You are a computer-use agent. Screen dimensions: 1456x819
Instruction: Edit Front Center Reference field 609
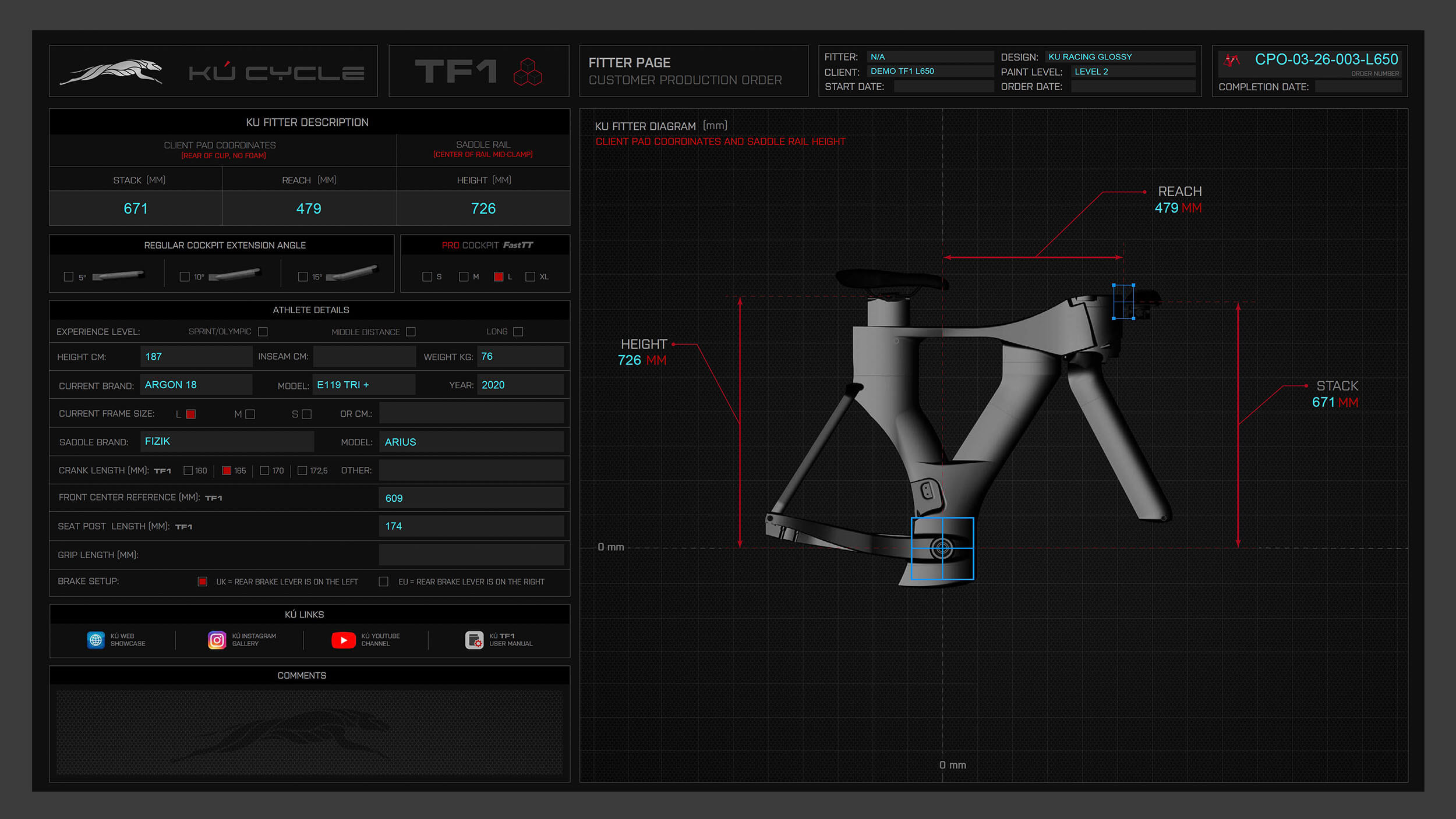coord(471,498)
